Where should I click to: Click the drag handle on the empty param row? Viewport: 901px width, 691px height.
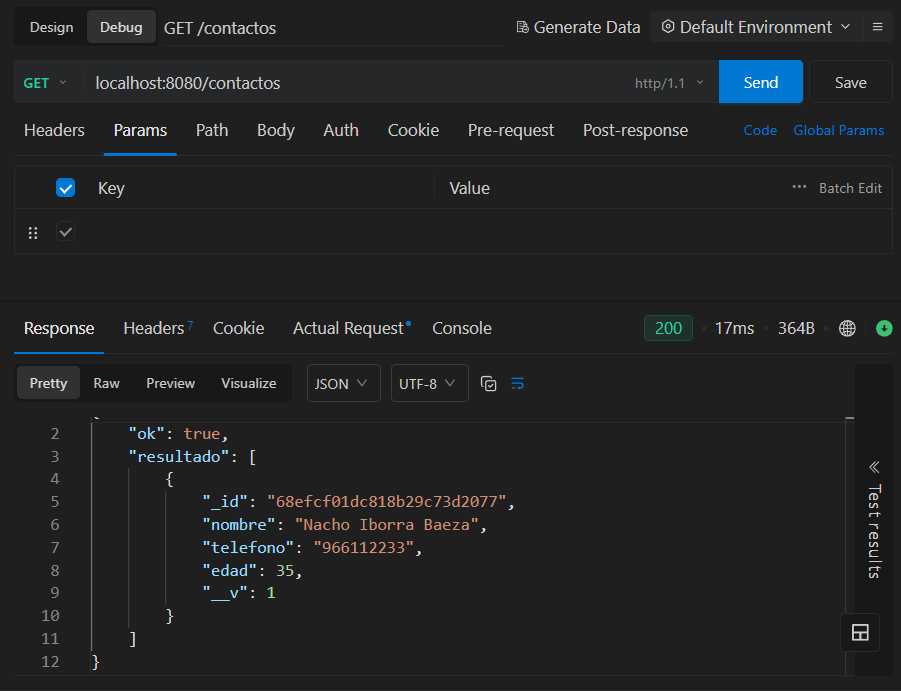[33, 232]
